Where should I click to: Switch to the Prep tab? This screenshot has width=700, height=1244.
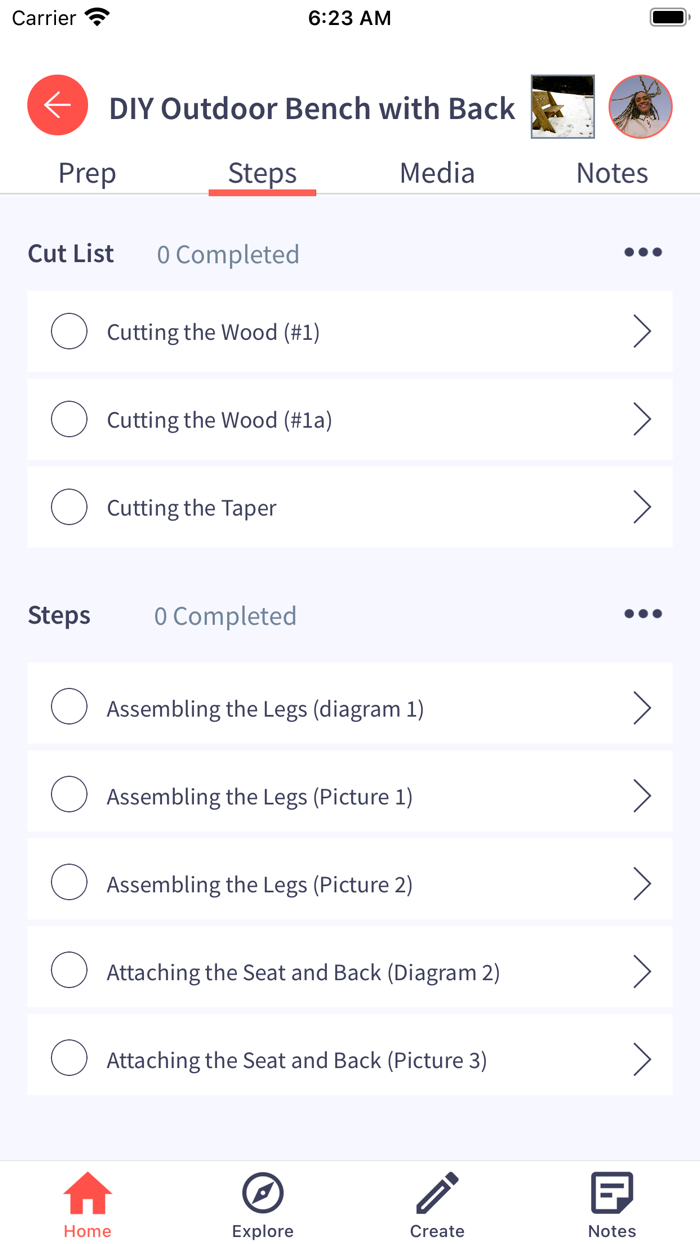pyautogui.click(x=87, y=173)
